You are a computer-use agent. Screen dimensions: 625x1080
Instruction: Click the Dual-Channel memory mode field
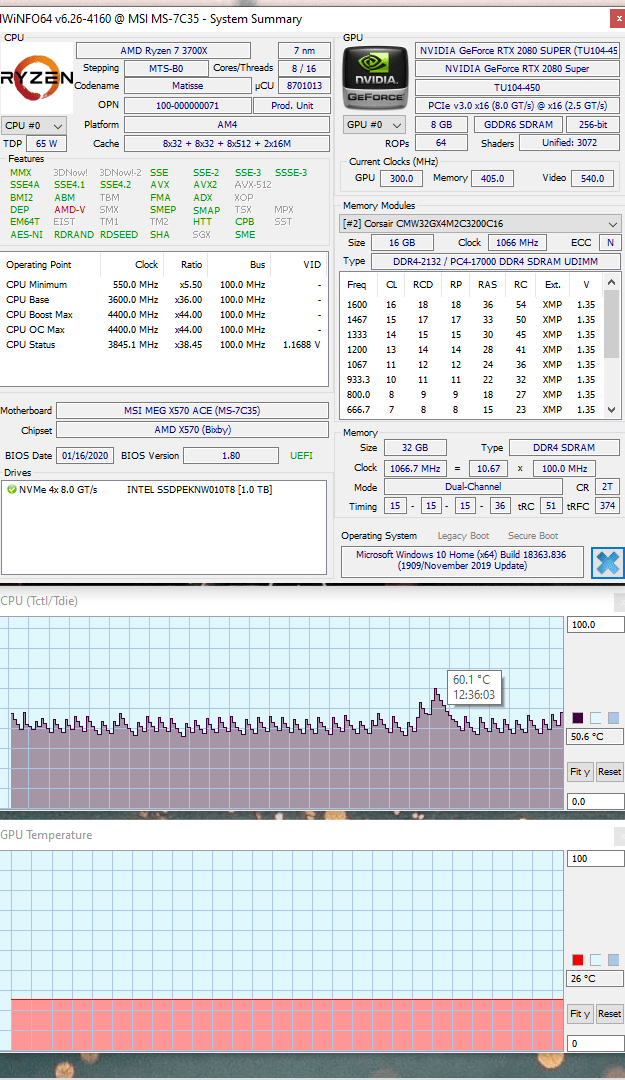point(473,486)
